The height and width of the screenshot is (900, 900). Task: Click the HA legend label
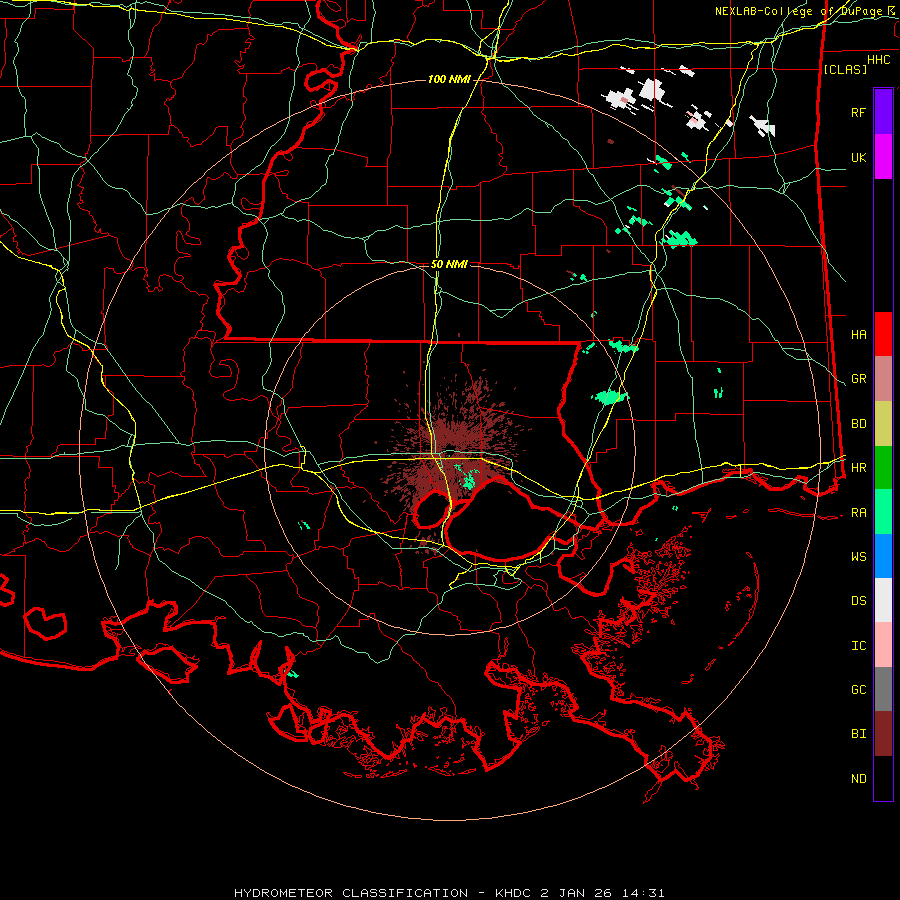pyautogui.click(x=858, y=334)
